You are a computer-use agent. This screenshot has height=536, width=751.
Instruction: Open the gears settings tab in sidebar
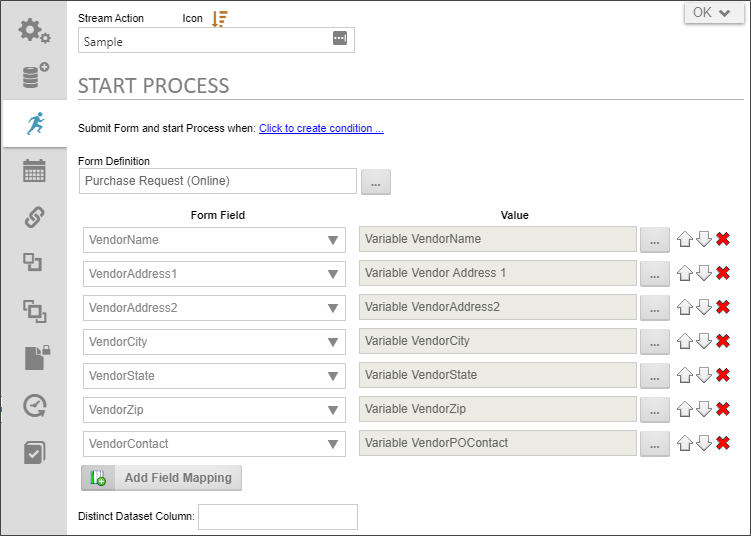tap(34, 31)
